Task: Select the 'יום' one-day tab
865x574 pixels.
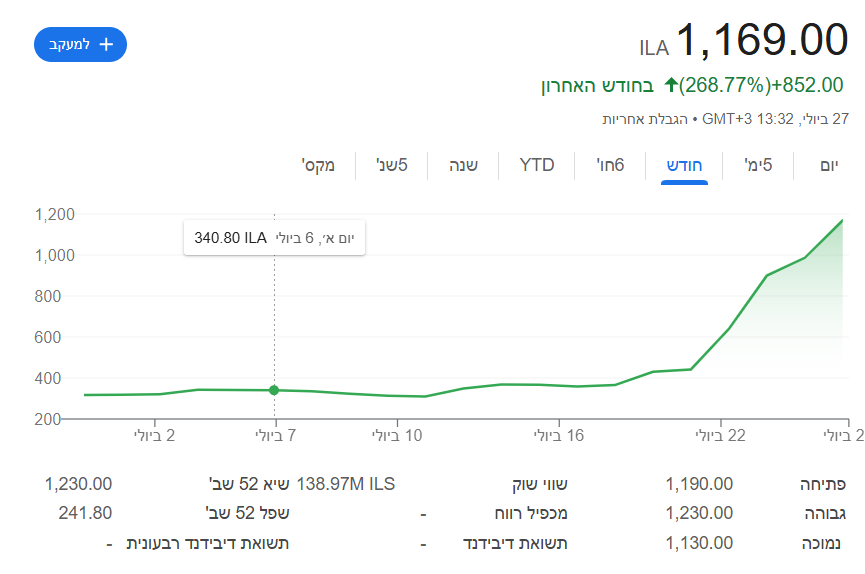Action: 829,165
